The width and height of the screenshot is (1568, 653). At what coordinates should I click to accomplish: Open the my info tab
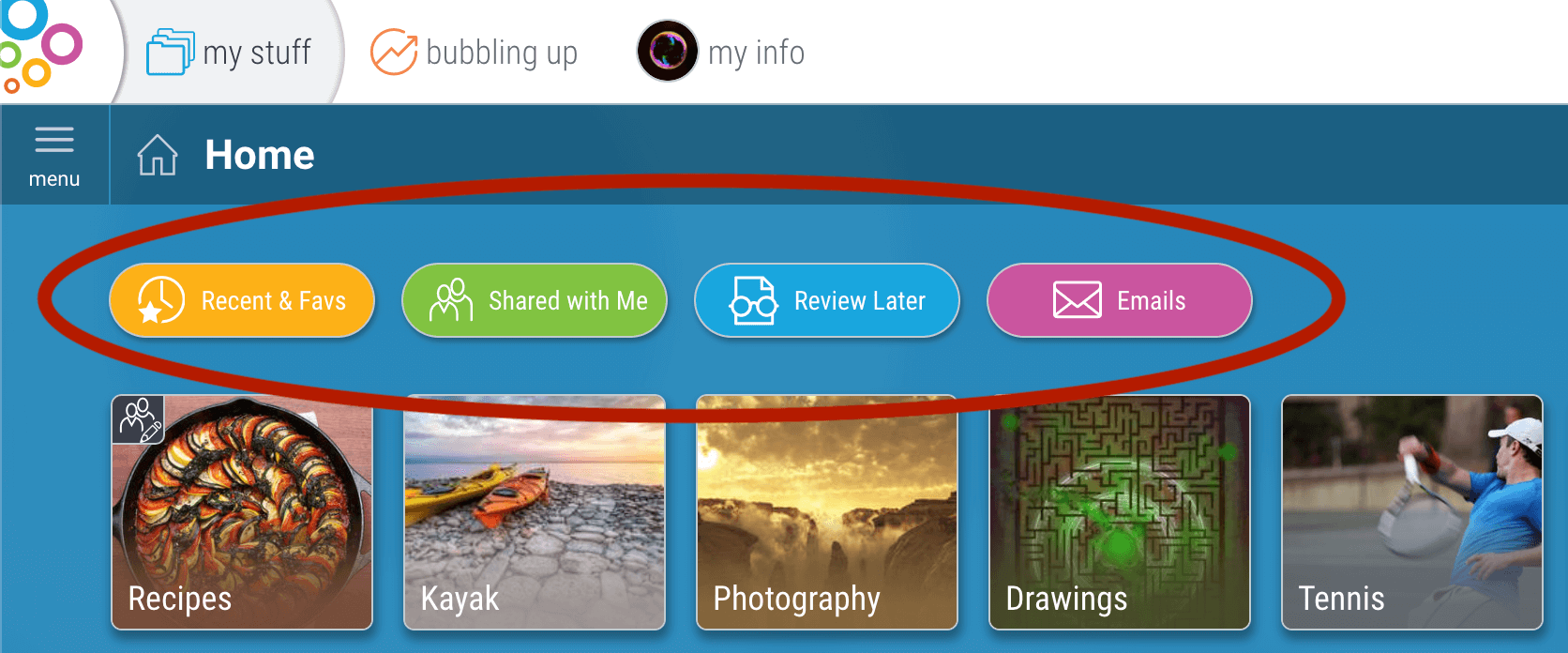[720, 53]
